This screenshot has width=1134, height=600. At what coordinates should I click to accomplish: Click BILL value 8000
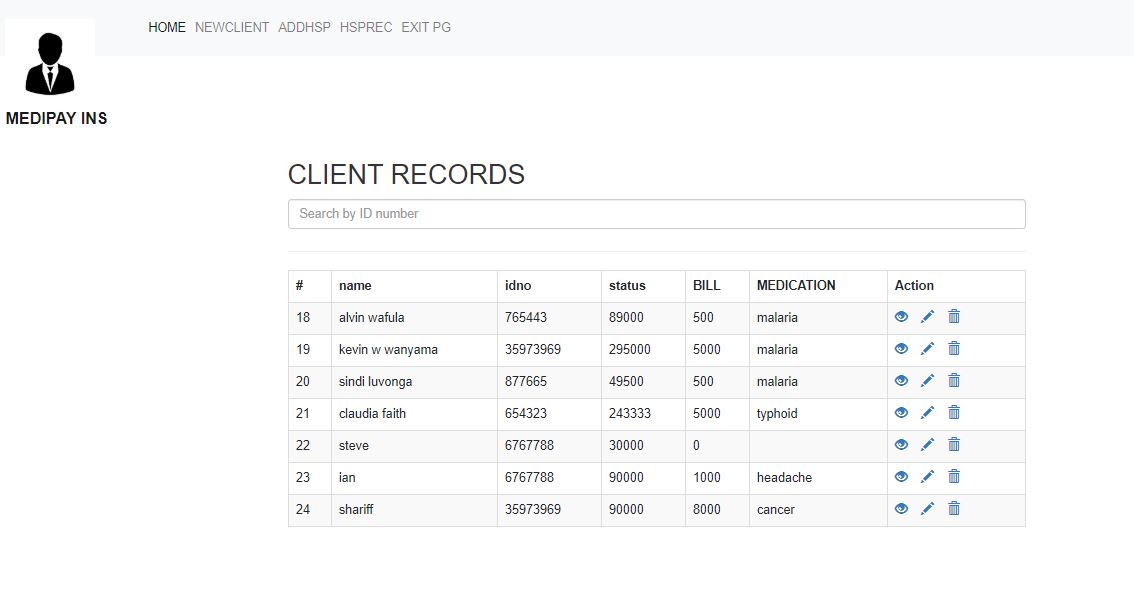[x=707, y=509]
